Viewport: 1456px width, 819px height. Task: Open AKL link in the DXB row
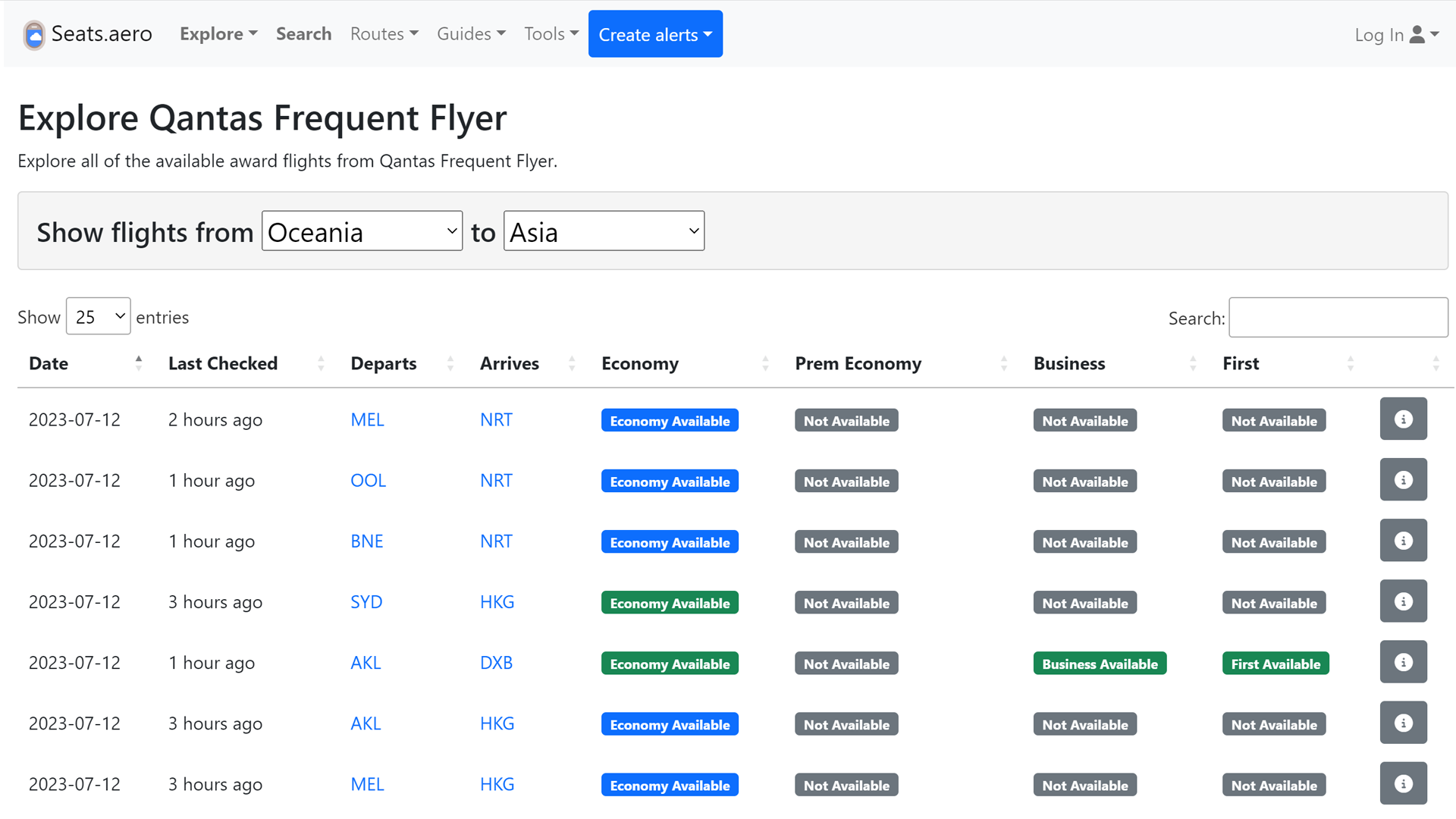click(366, 662)
